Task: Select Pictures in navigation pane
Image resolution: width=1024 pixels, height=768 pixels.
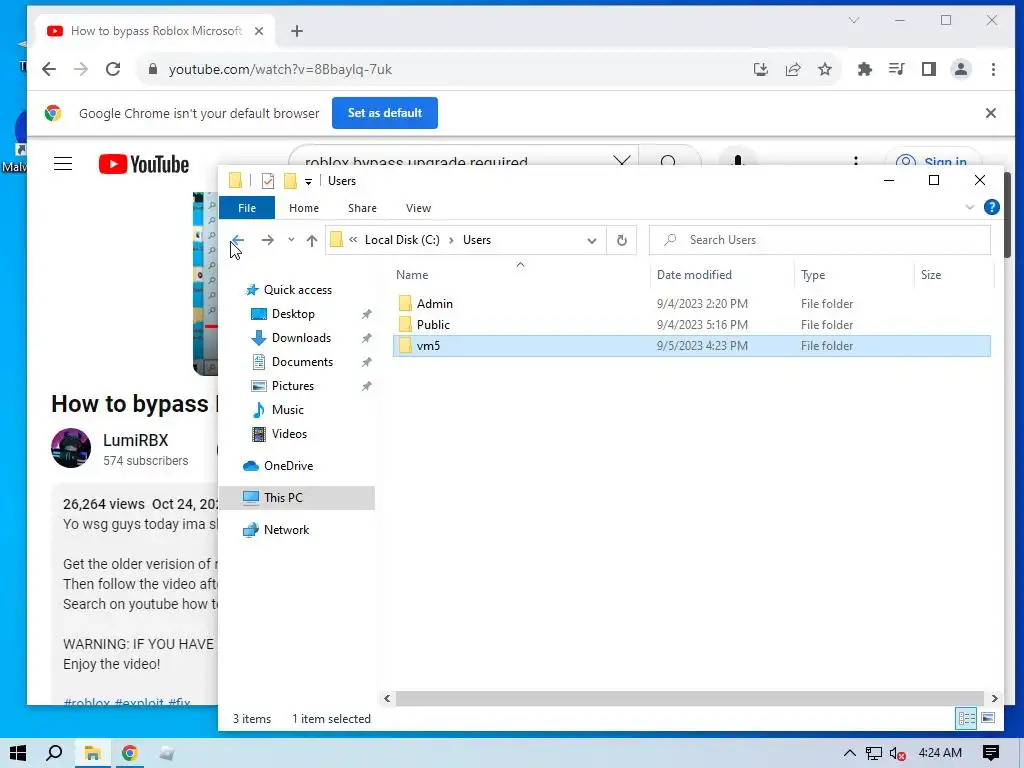Action: point(293,386)
